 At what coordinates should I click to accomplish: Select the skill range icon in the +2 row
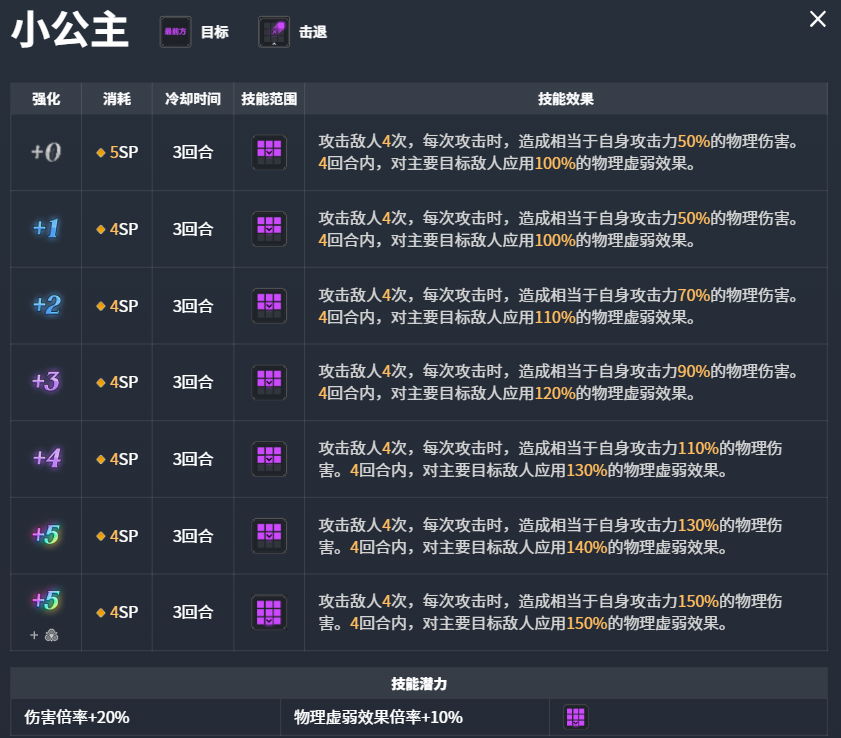point(269,305)
